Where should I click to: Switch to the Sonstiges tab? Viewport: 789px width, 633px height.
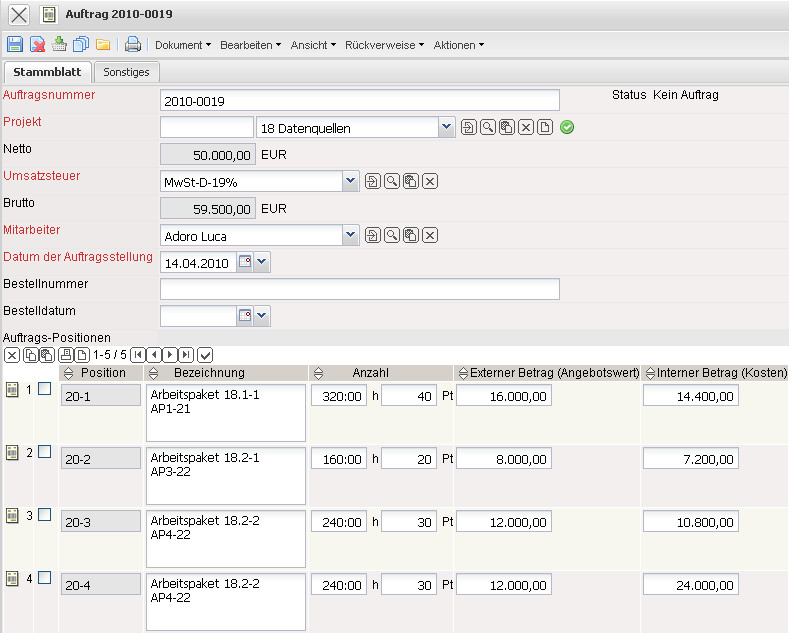coord(127,72)
